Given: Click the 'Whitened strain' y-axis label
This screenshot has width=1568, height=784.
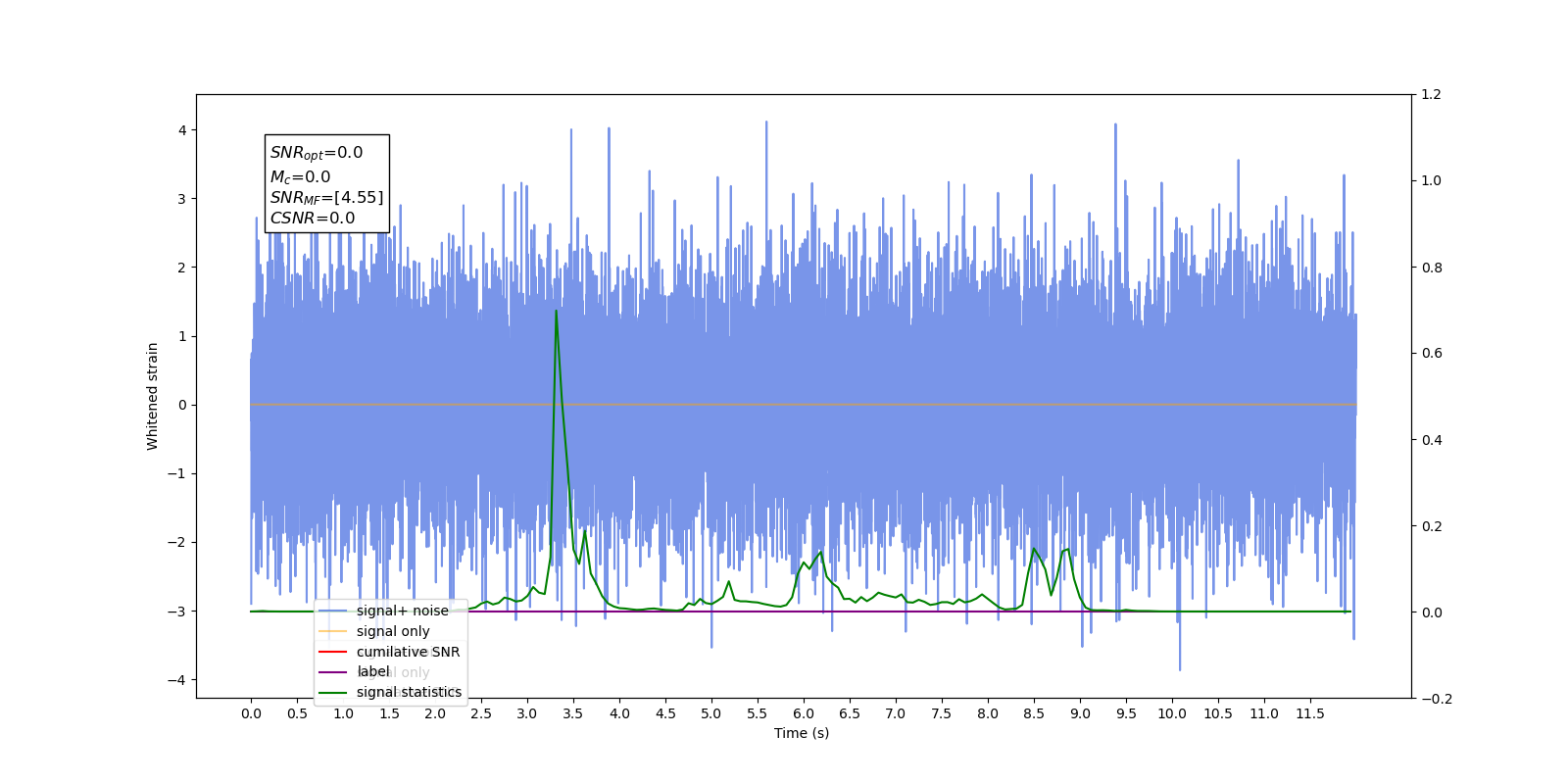Looking at the screenshot, I should (x=152, y=396).
